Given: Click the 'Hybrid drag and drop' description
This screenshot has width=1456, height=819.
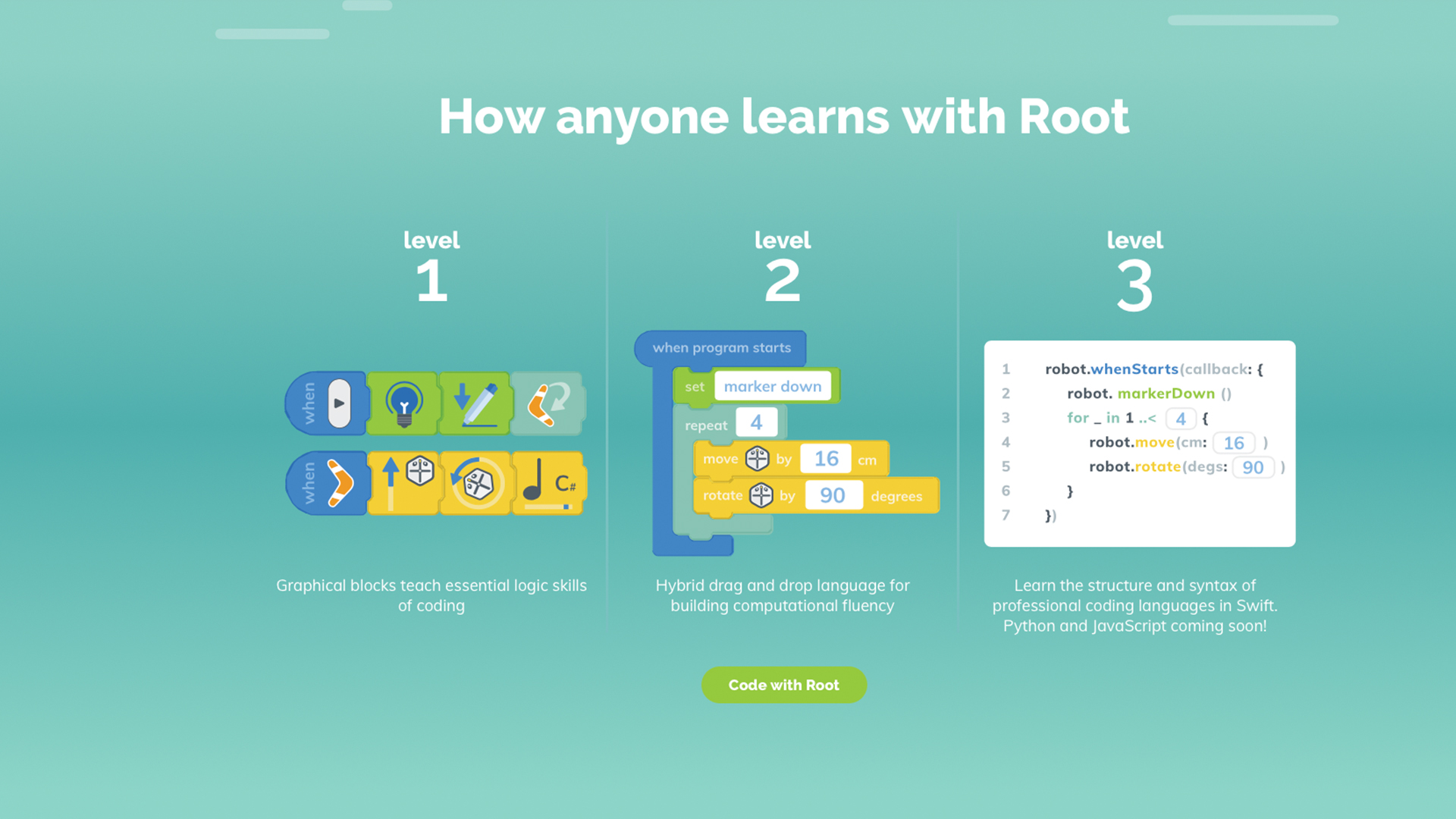Looking at the screenshot, I should point(783,595).
